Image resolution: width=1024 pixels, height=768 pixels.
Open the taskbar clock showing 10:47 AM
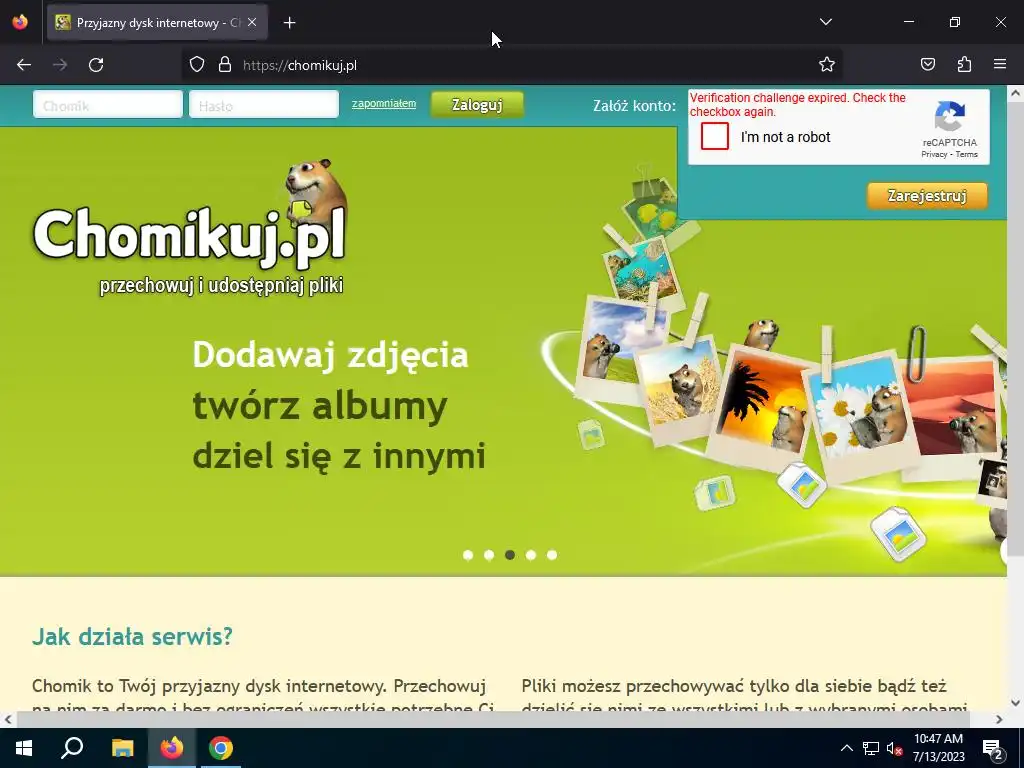click(x=938, y=748)
